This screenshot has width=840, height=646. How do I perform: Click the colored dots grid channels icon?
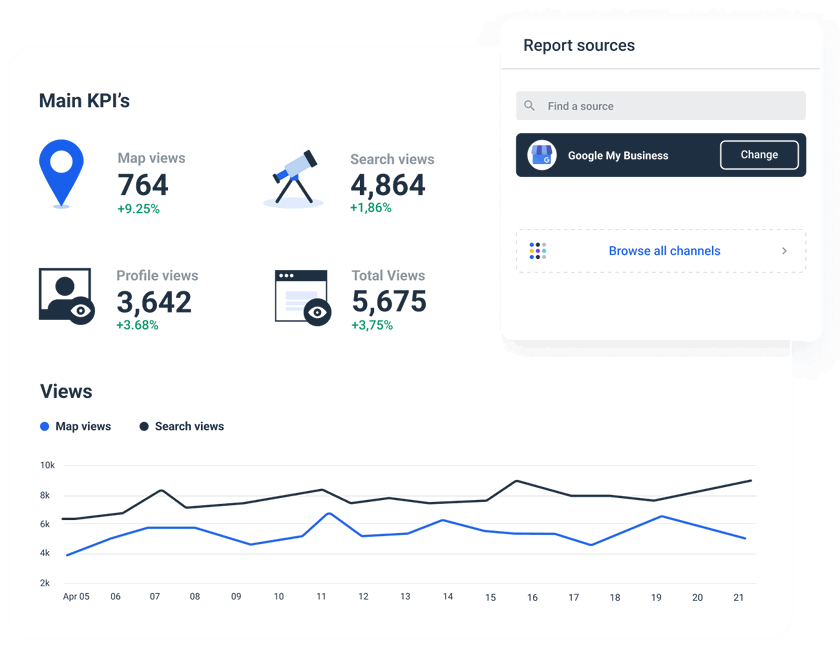(537, 251)
